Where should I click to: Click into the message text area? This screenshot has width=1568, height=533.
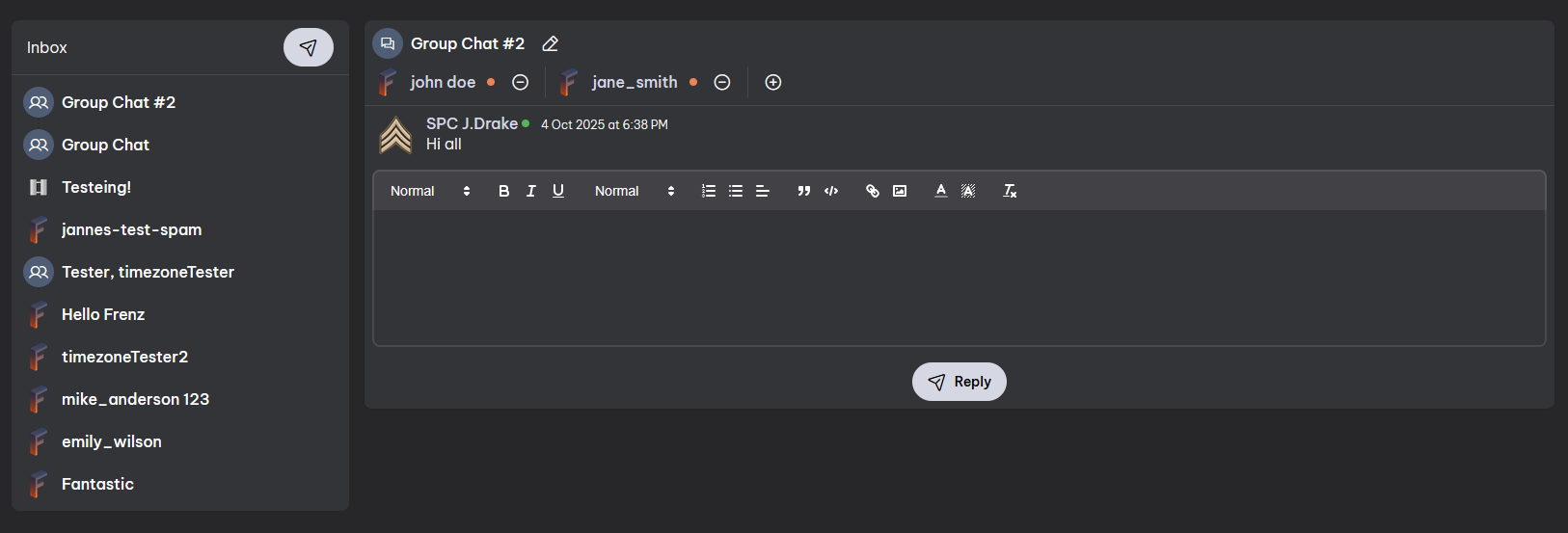tap(959, 278)
